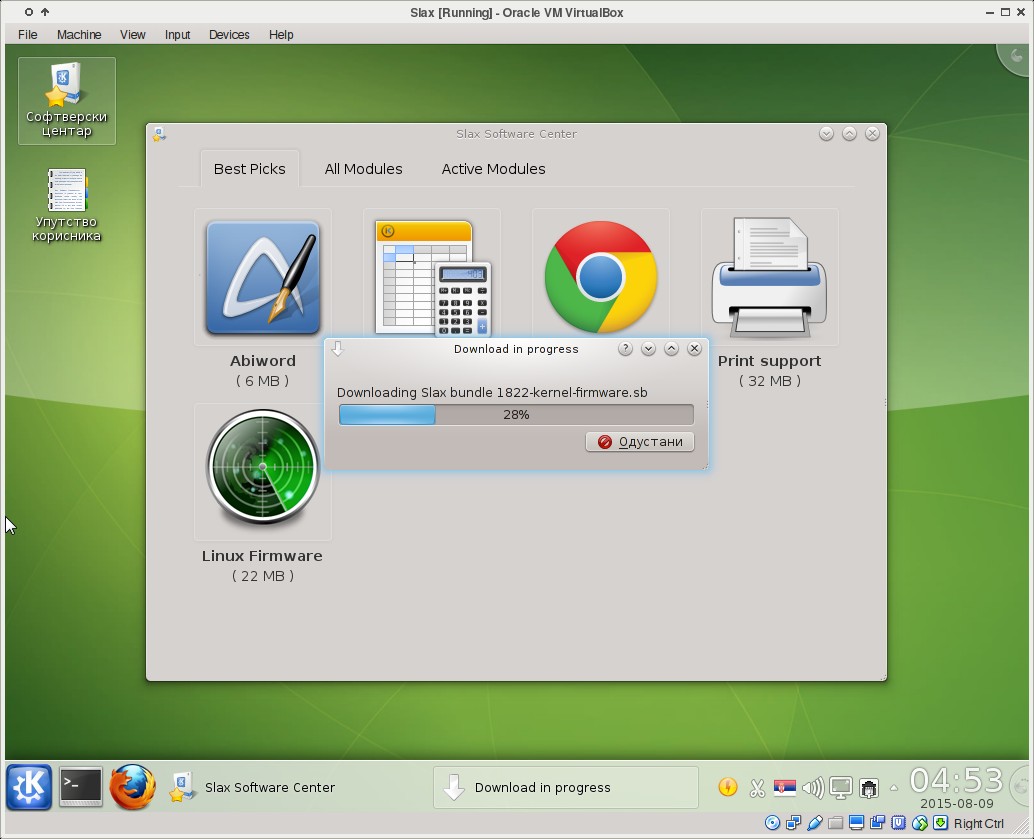Click the Abiword module name label
Screen dimensions: 1034x839
262,361
